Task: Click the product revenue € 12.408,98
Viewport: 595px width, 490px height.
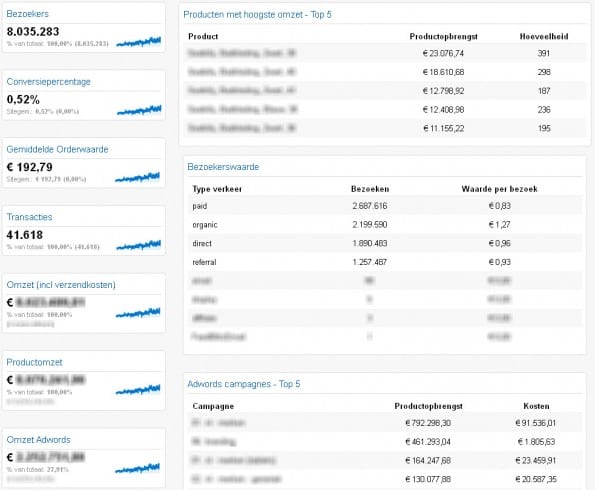Action: point(443,110)
